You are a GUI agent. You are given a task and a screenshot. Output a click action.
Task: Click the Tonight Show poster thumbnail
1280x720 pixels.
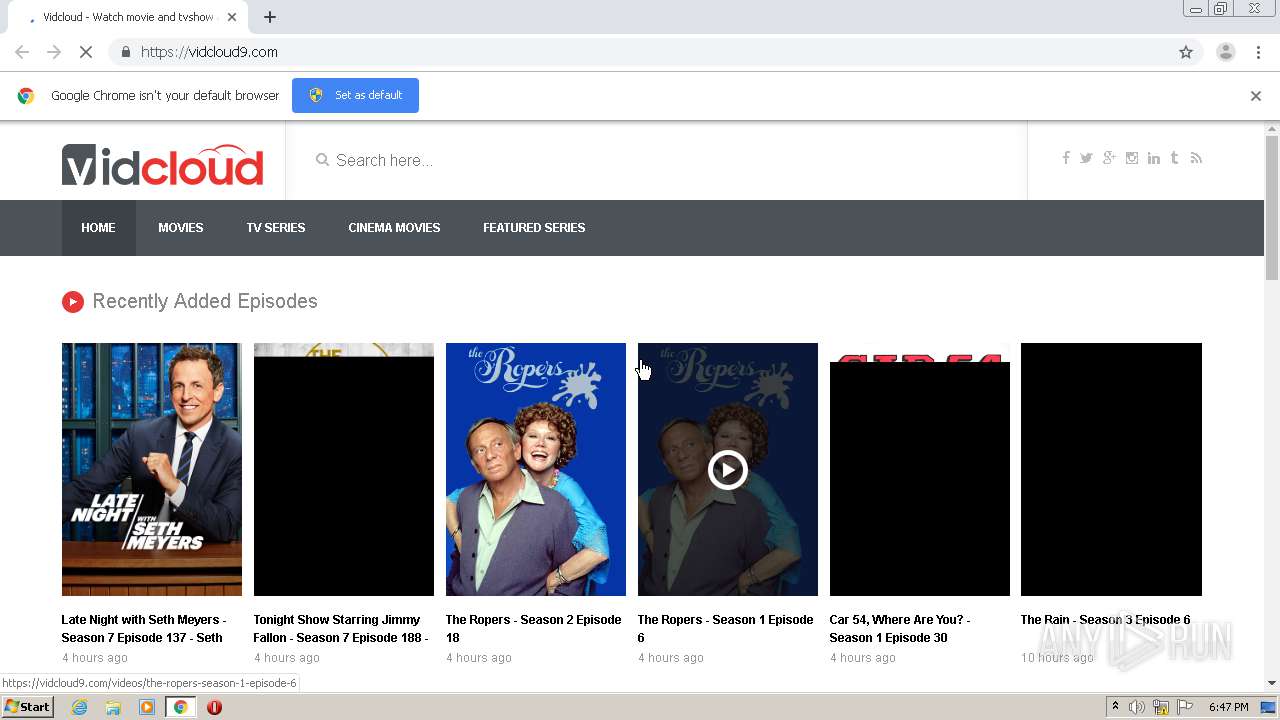pos(344,469)
